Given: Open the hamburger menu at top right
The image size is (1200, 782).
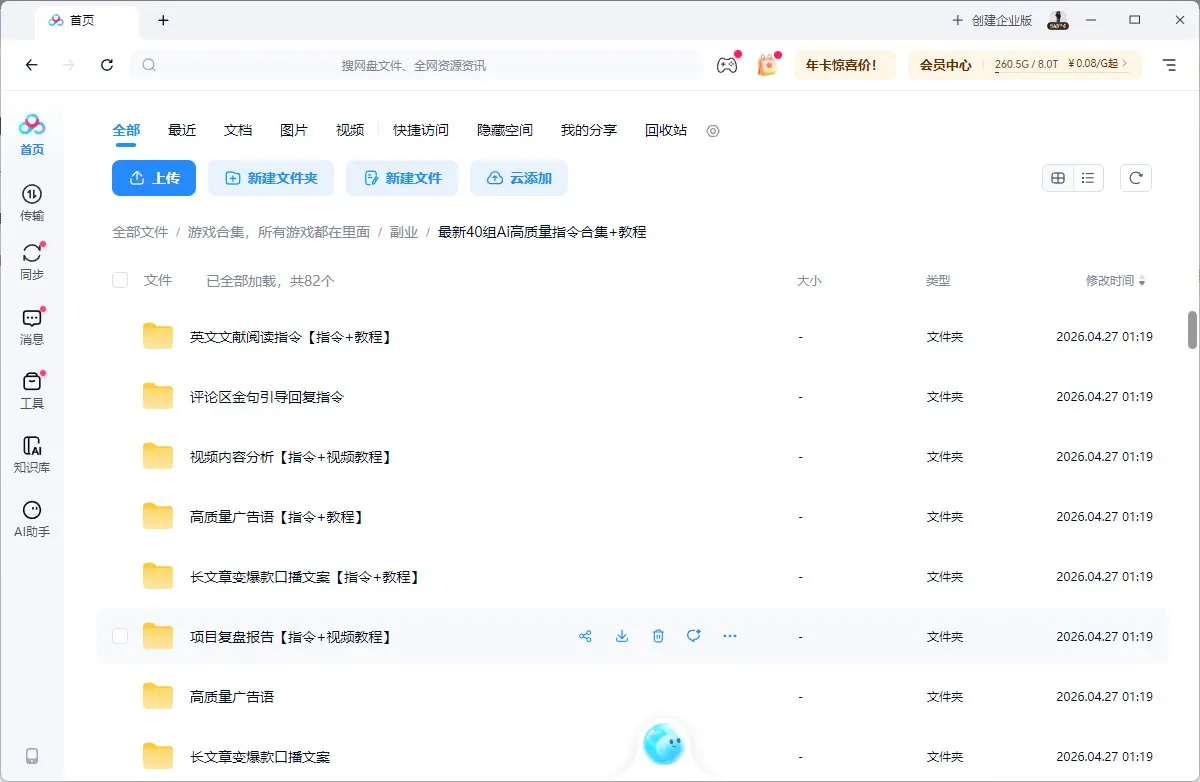Looking at the screenshot, I should click(1169, 64).
